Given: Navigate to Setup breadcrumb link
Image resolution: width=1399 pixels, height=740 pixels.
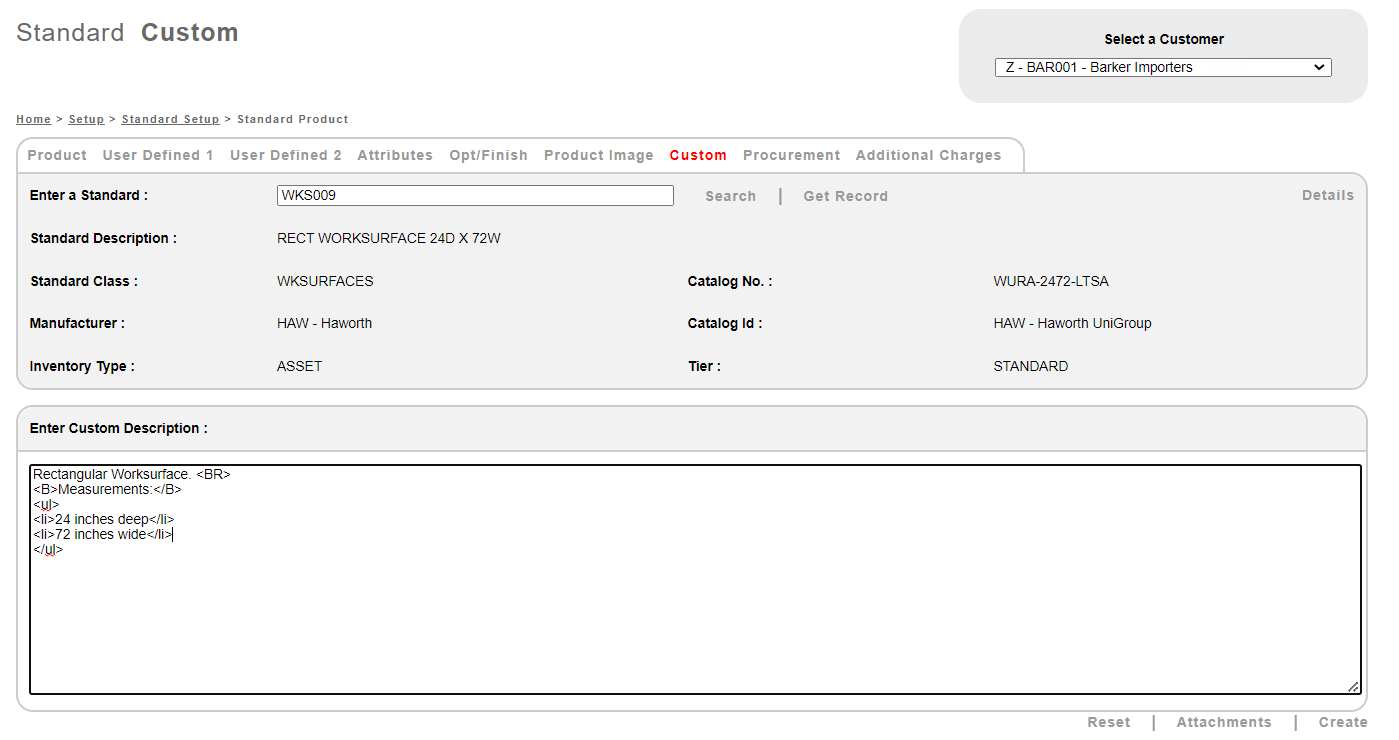Looking at the screenshot, I should pos(86,120).
